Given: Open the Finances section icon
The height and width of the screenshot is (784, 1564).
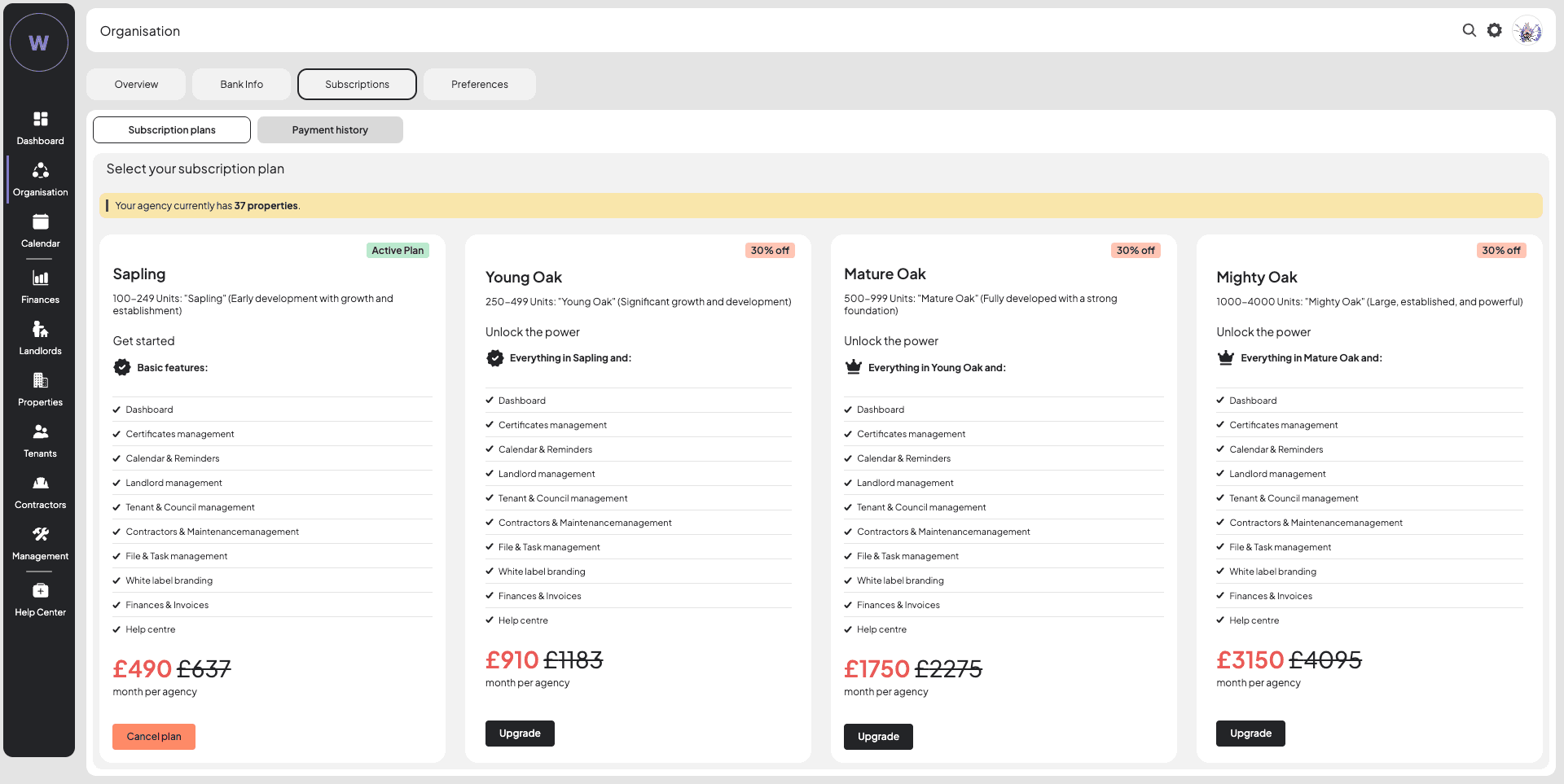Looking at the screenshot, I should pyautogui.click(x=40, y=278).
